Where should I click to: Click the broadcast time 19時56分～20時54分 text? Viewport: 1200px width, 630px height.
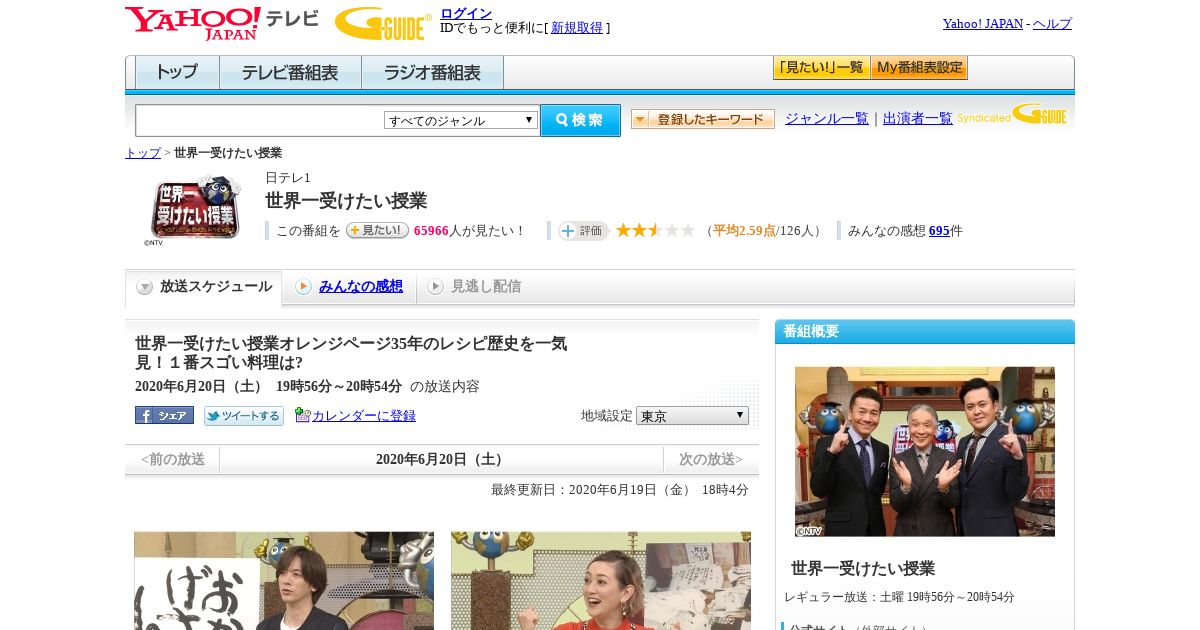point(339,387)
